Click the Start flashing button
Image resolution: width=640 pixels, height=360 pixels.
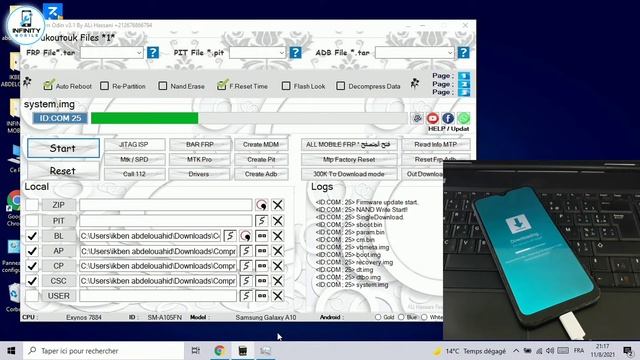pos(63,148)
